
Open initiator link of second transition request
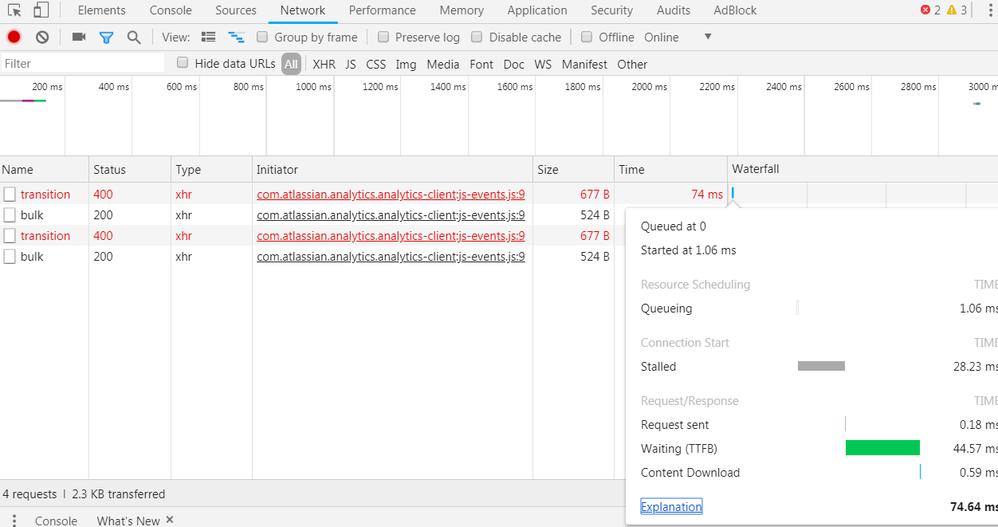[391, 235]
